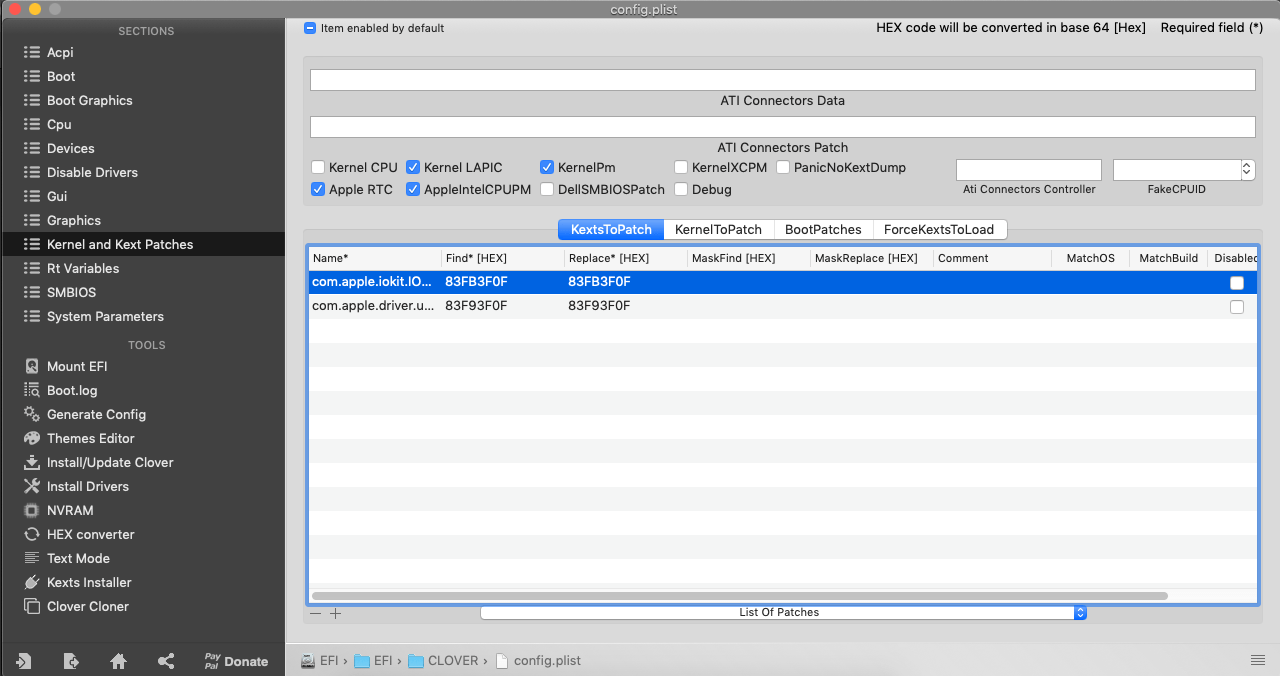Switch to the ForceKextsToLoad tab
The image size is (1280, 676).
pos(939,229)
